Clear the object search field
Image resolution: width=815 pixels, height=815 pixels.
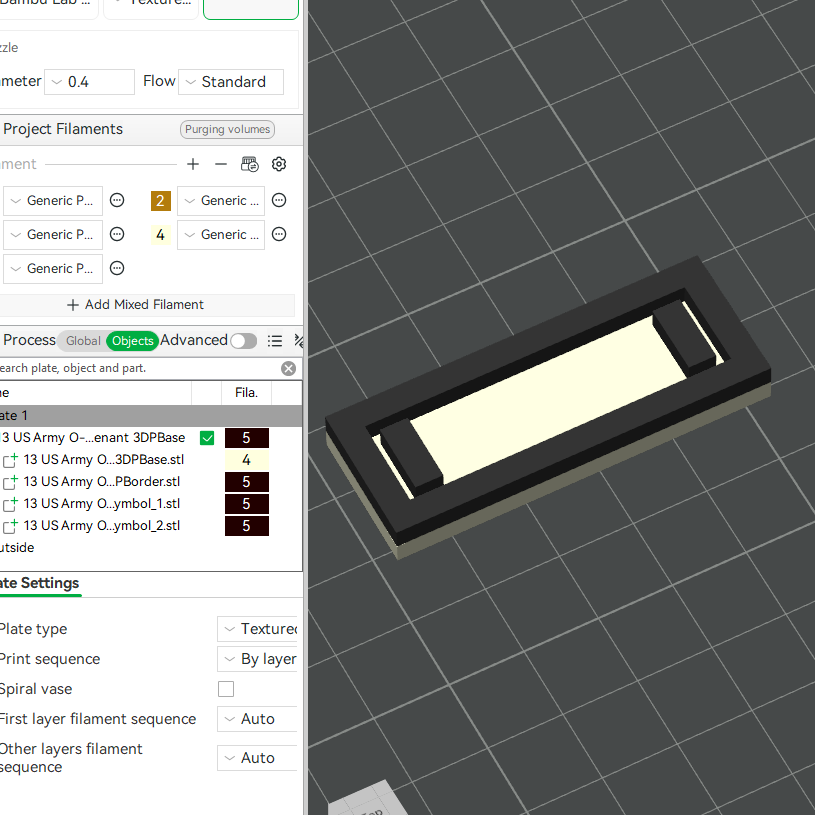(x=288, y=369)
